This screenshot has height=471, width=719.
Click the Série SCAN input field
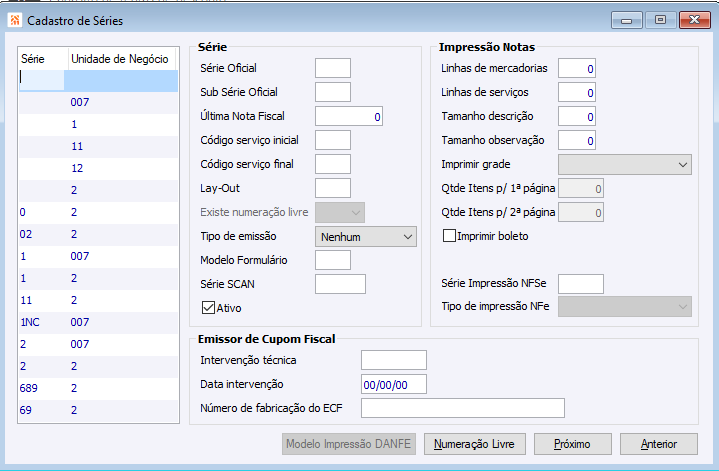[340, 284]
